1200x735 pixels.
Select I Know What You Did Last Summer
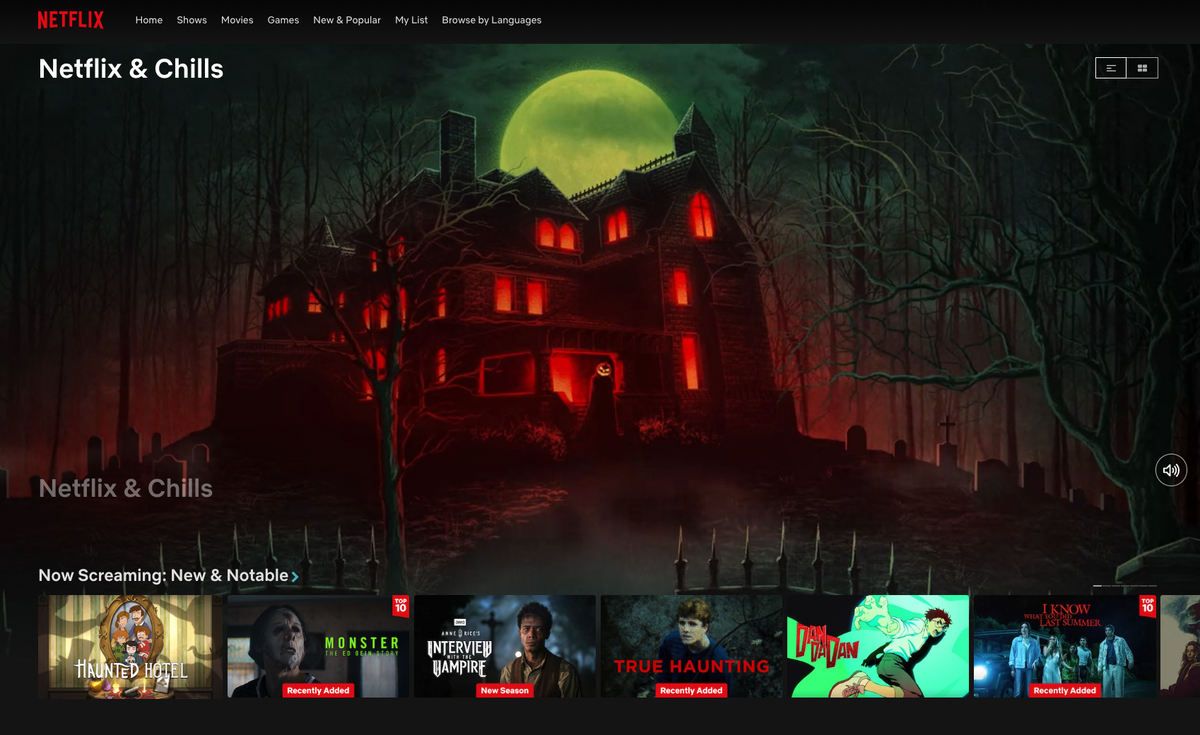click(x=1064, y=646)
